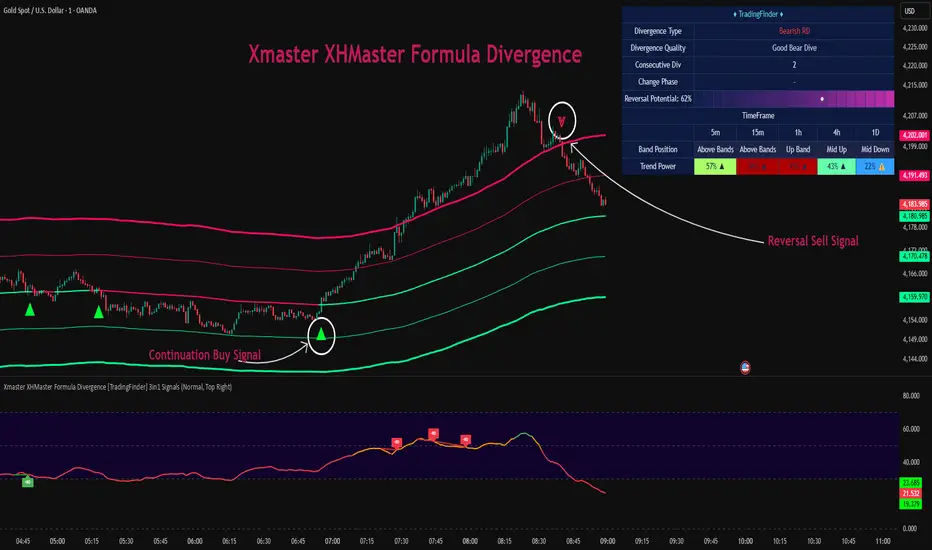Click the 5m timeframe column header

(715, 133)
